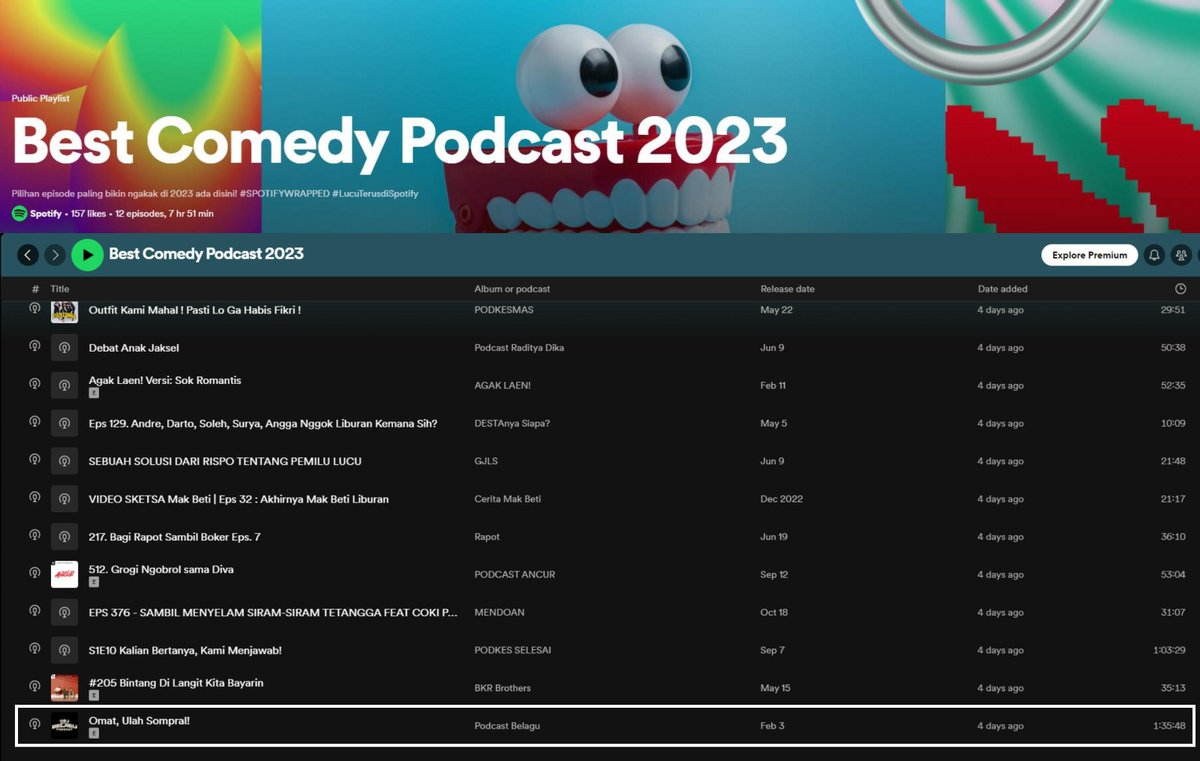1200x761 pixels.
Task: Click podcast icon left of Agak Laen! row
Action: point(34,385)
